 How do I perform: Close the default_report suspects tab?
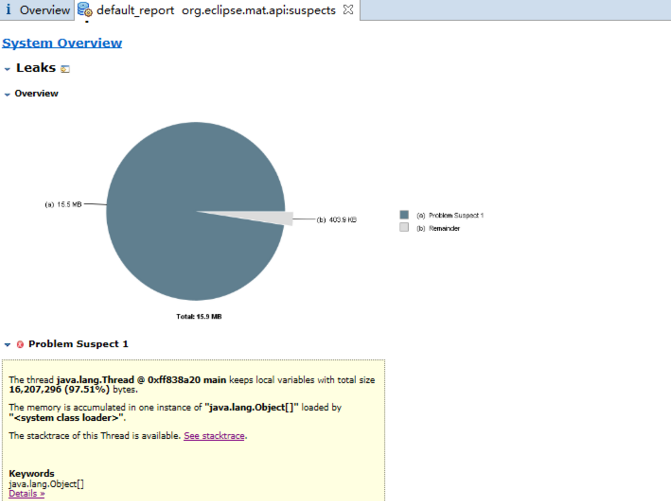pyautogui.click(x=348, y=10)
